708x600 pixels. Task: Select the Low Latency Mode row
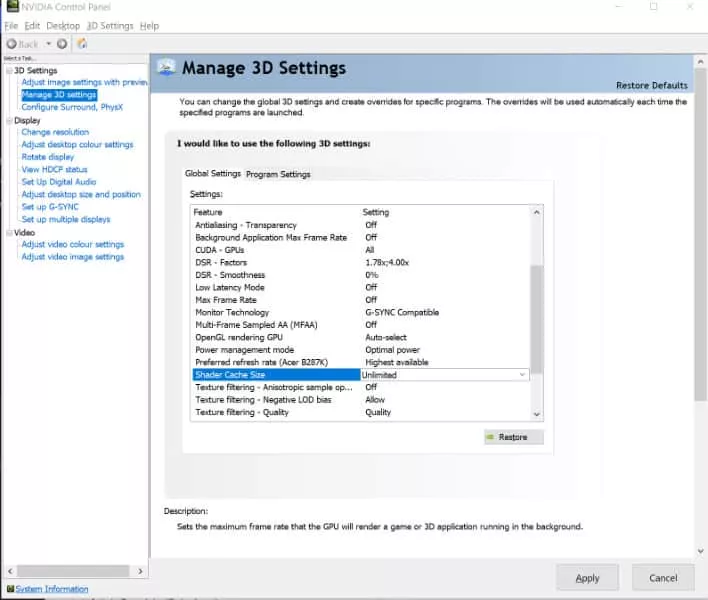(x=361, y=287)
